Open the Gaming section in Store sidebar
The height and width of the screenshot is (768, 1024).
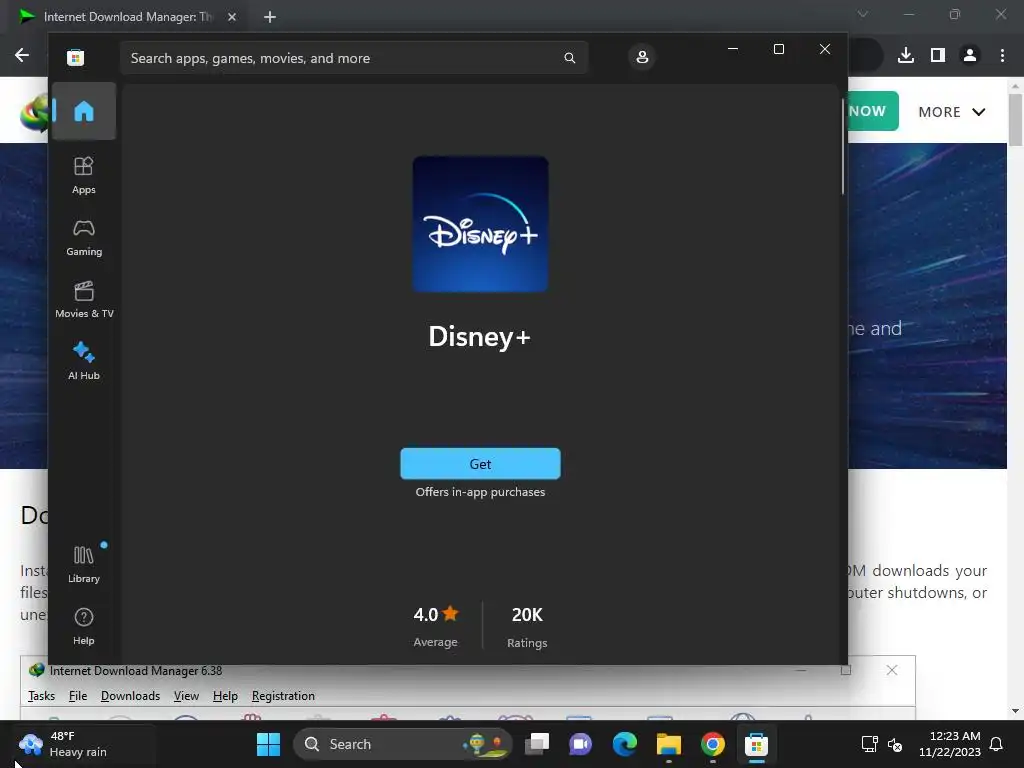click(84, 238)
